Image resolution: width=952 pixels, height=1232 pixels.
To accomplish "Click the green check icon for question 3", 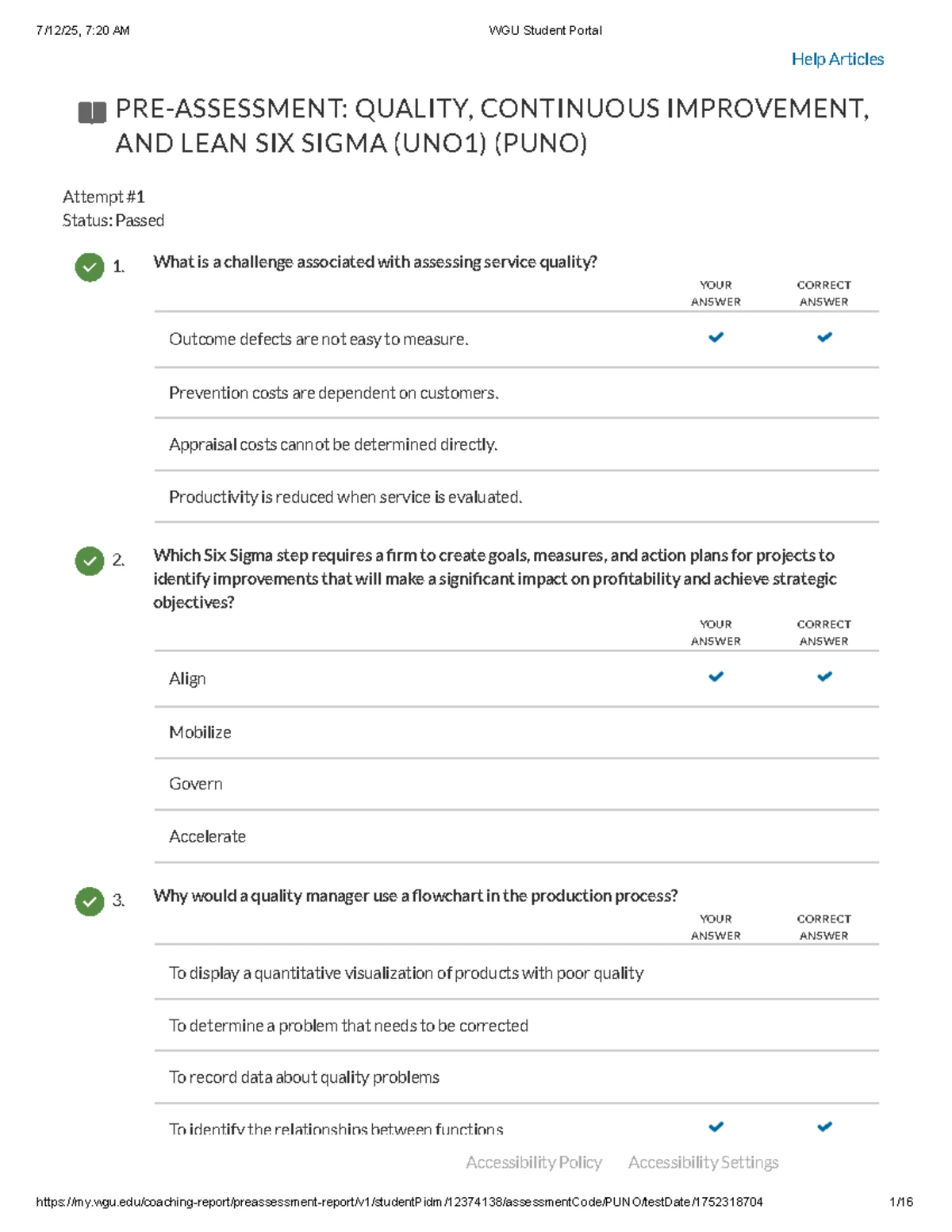I will [x=90, y=901].
